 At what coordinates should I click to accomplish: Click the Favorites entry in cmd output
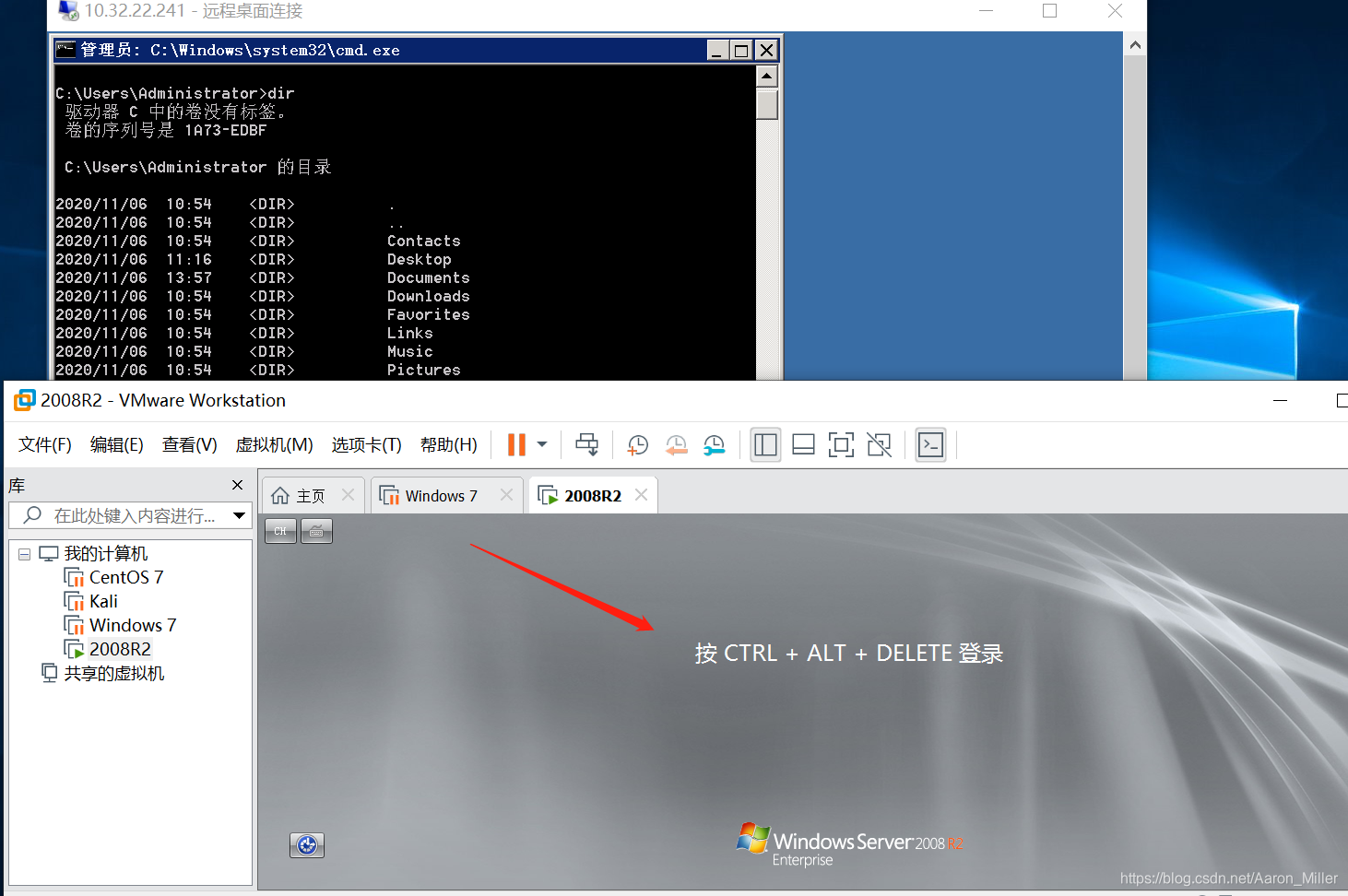point(429,314)
